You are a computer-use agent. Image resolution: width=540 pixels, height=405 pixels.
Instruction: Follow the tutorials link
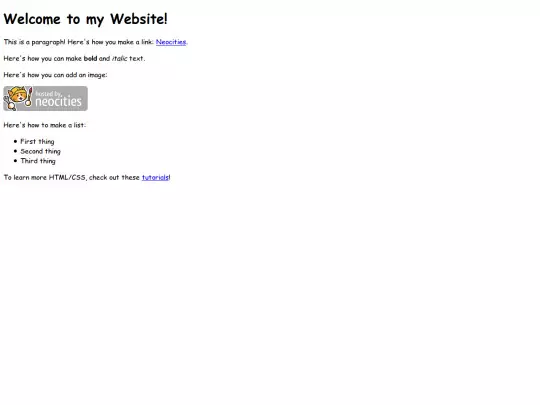point(155,177)
